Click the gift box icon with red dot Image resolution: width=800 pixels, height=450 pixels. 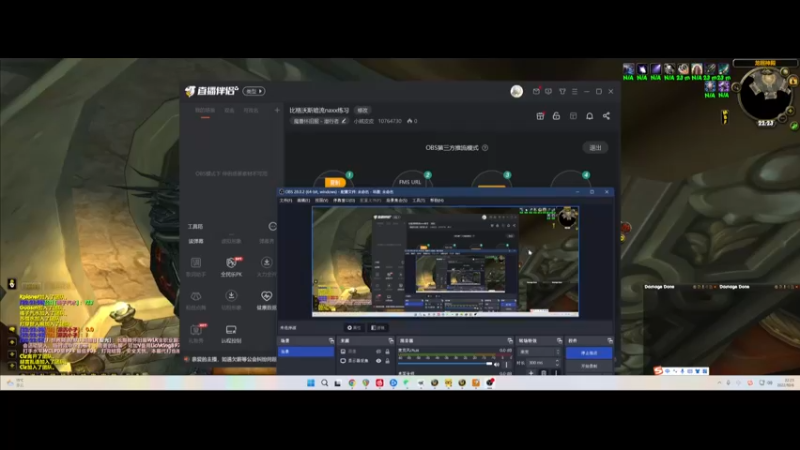pos(540,116)
